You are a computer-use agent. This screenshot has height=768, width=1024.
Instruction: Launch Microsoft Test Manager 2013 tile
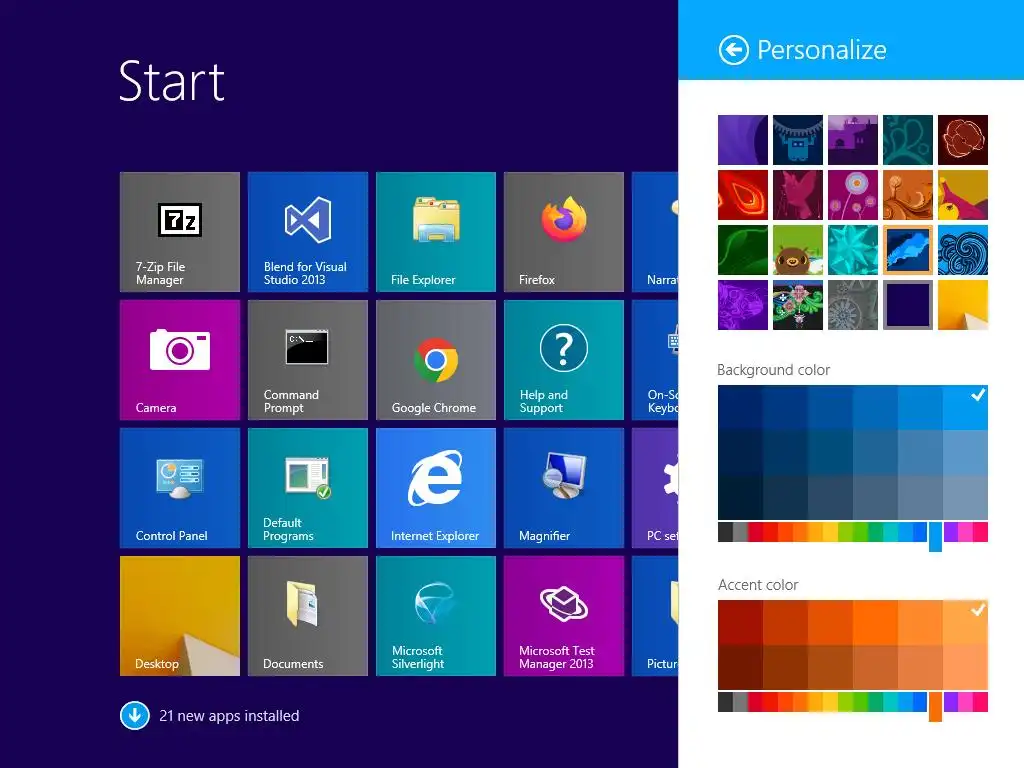click(x=564, y=616)
